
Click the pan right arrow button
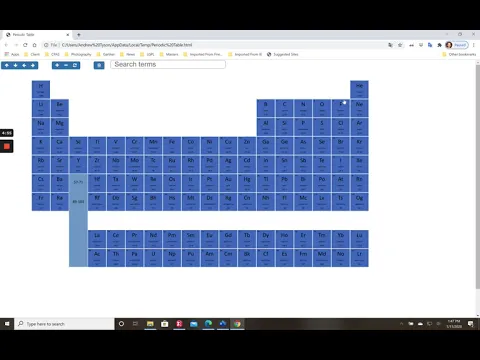(x=33, y=65)
